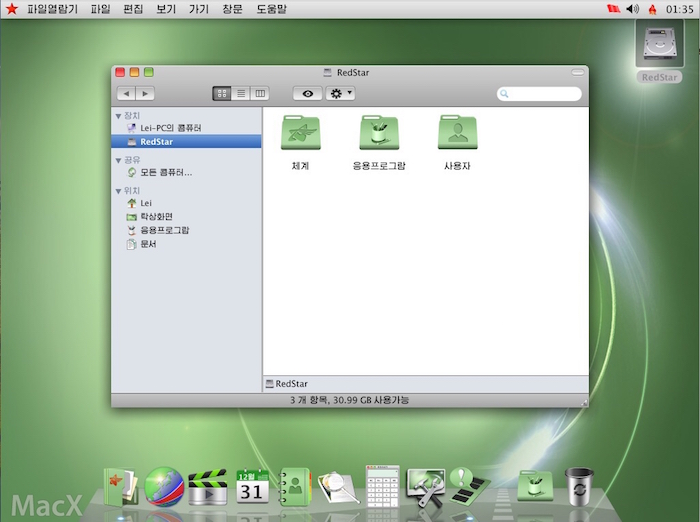The height and width of the screenshot is (522, 700).
Task: Open the Lei home folder in sidebar
Action: [x=186, y=203]
